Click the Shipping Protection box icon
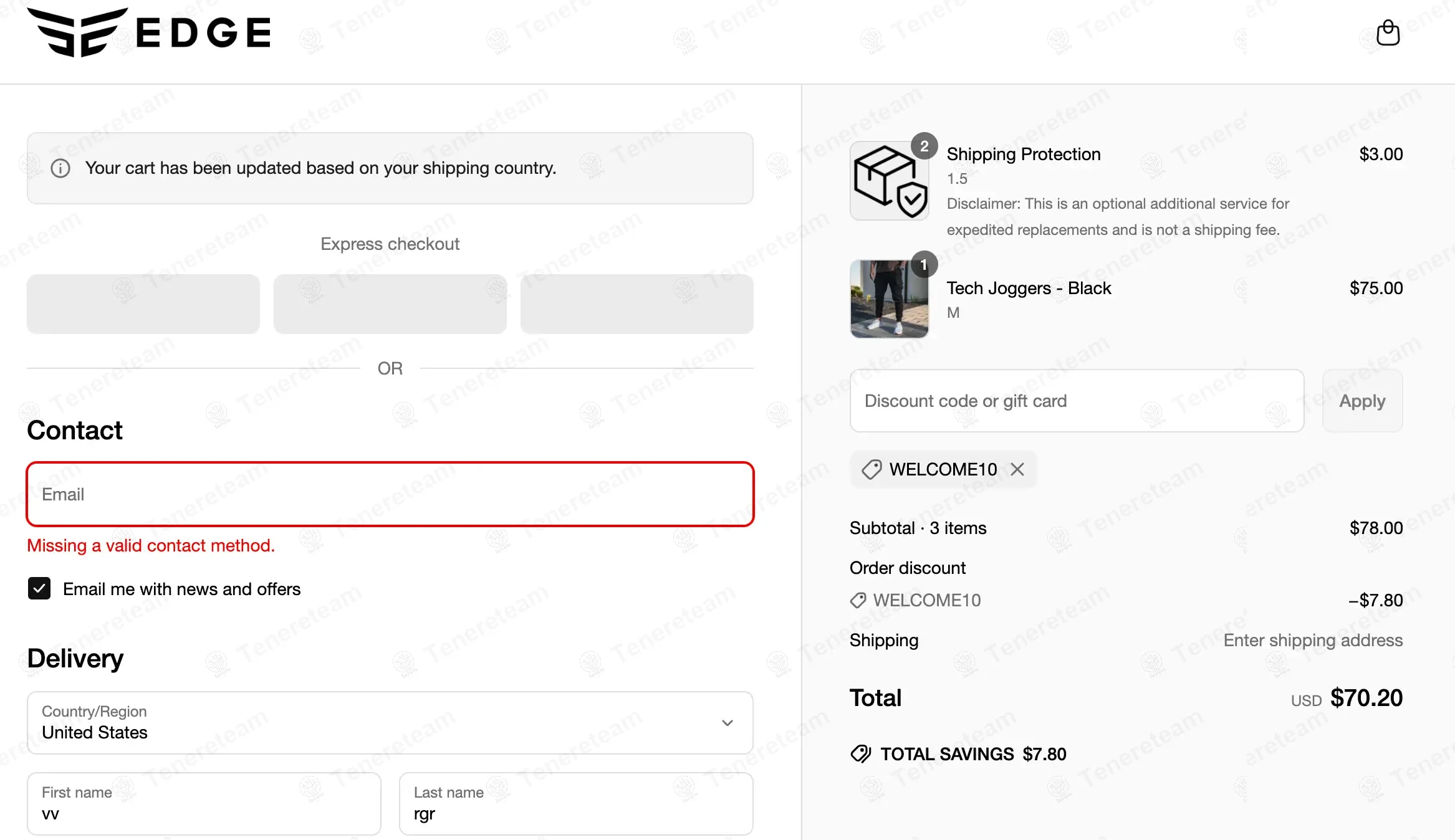This screenshot has height=840, width=1455. pyautogui.click(x=889, y=181)
